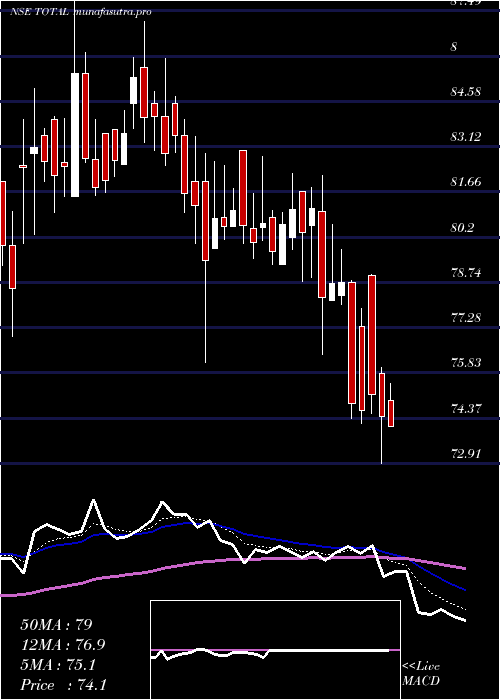This screenshot has width=500, height=700.
Task: Select the 84.58 price axis label
Action: tap(466, 92)
